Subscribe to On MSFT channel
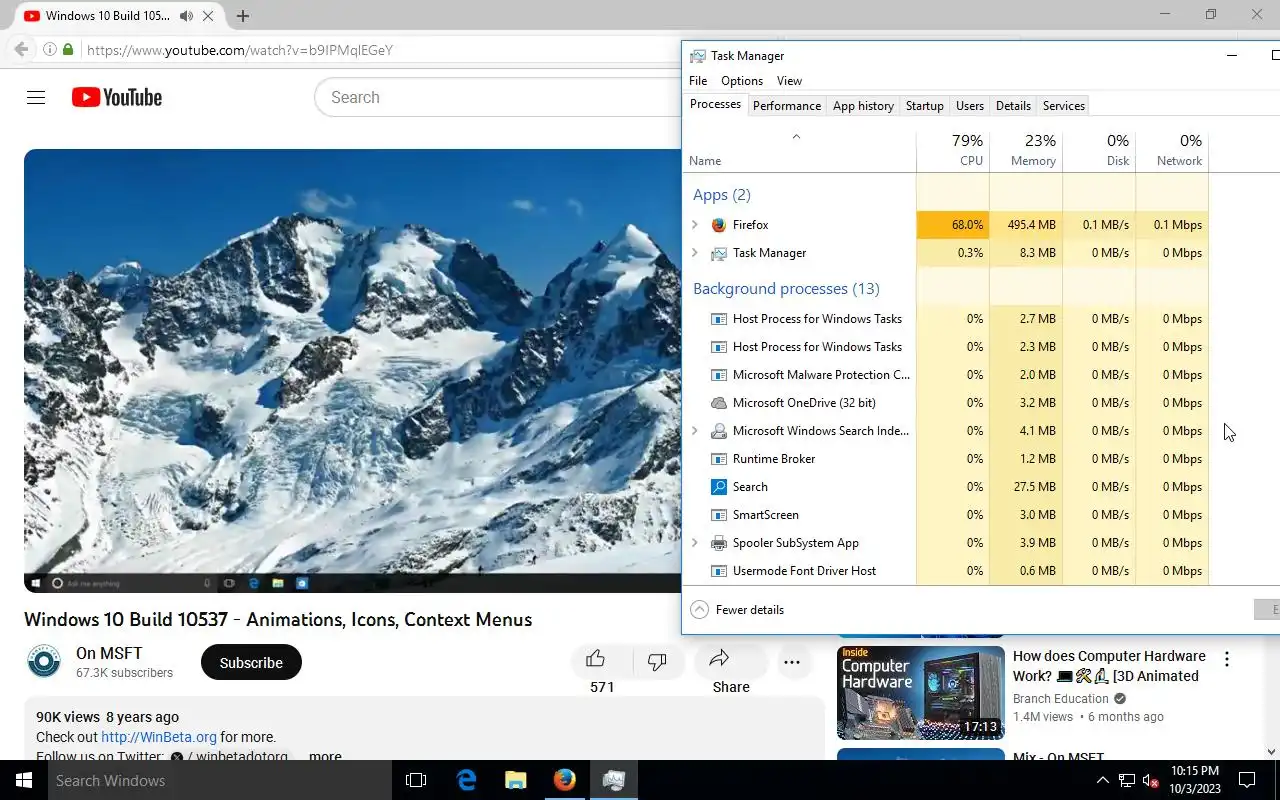Image resolution: width=1280 pixels, height=800 pixels. click(251, 662)
